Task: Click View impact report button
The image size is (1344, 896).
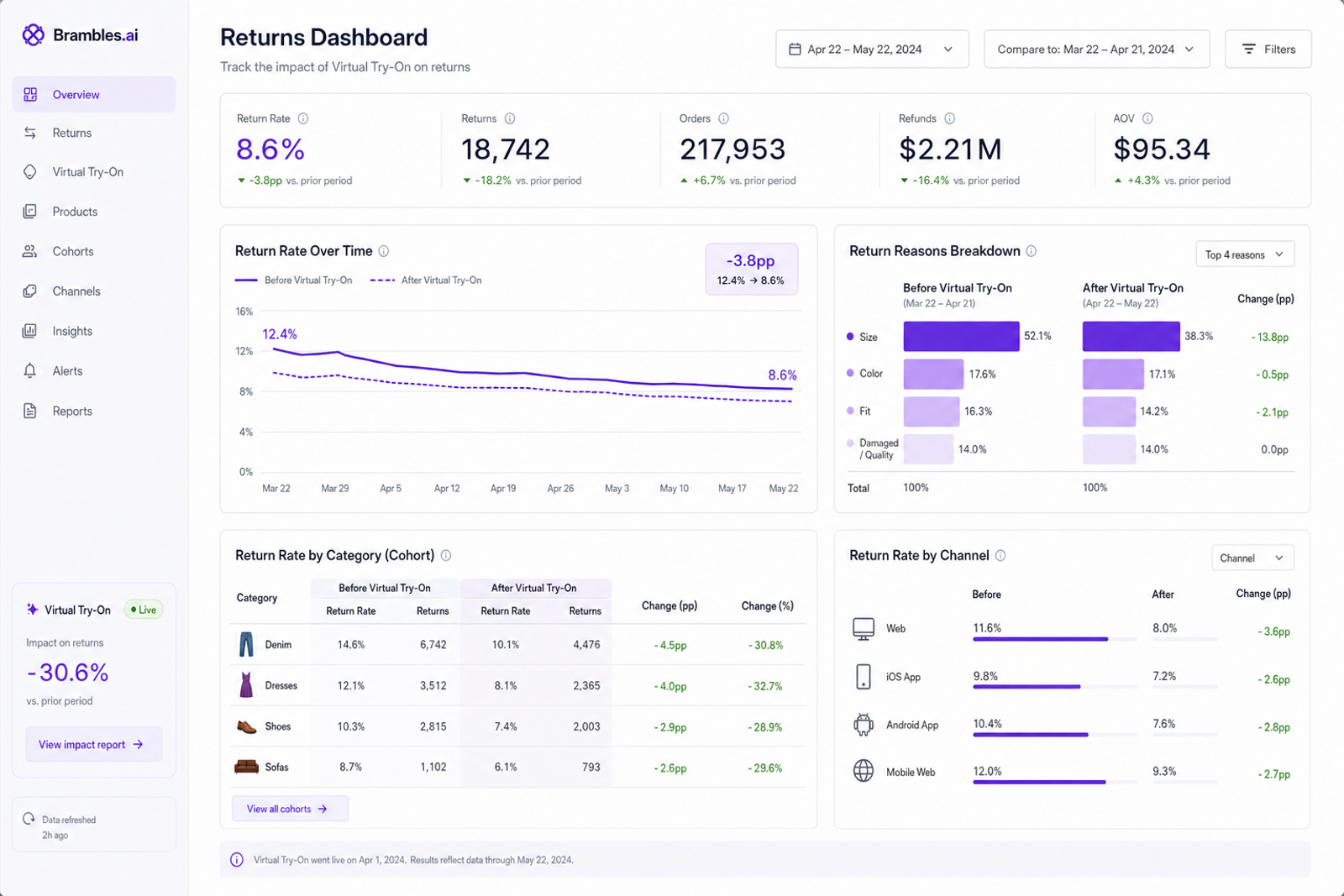Action: 93,745
